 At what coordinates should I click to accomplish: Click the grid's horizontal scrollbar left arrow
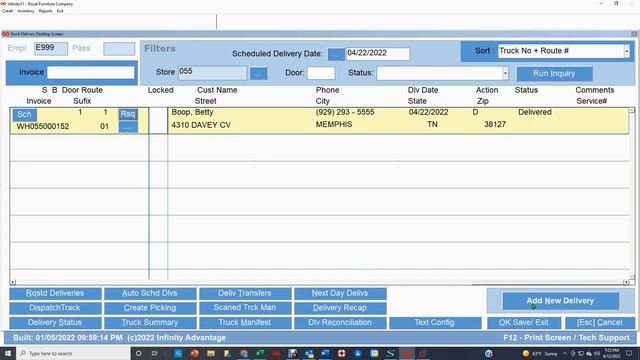coord(13,282)
